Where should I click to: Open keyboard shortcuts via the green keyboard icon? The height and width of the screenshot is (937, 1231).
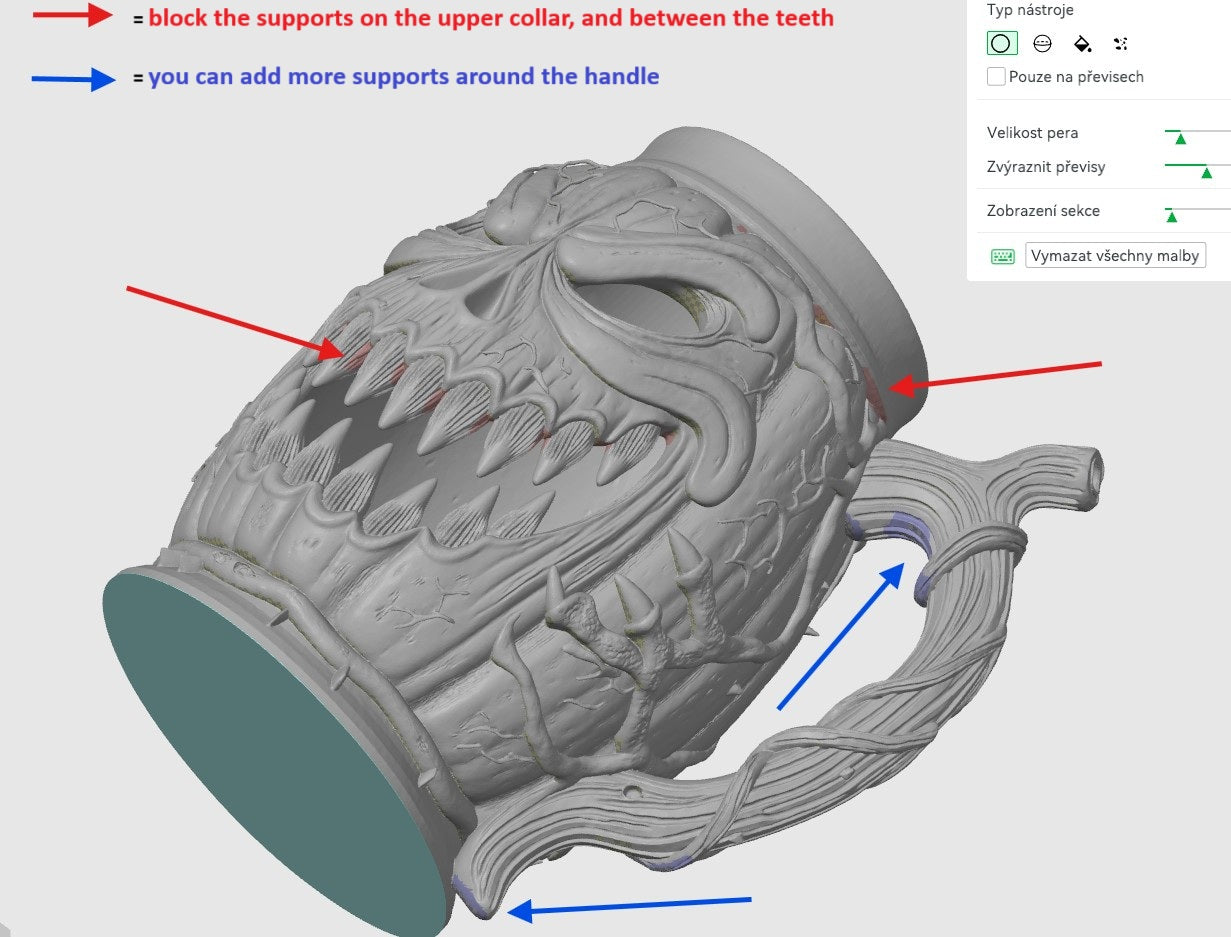coord(1003,256)
